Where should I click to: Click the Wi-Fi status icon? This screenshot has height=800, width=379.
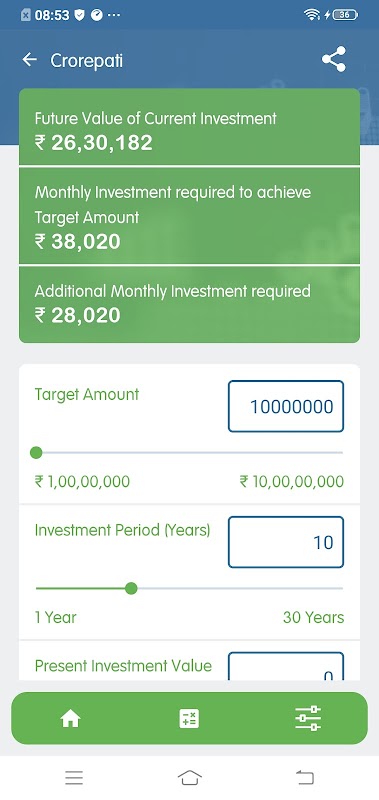[312, 15]
